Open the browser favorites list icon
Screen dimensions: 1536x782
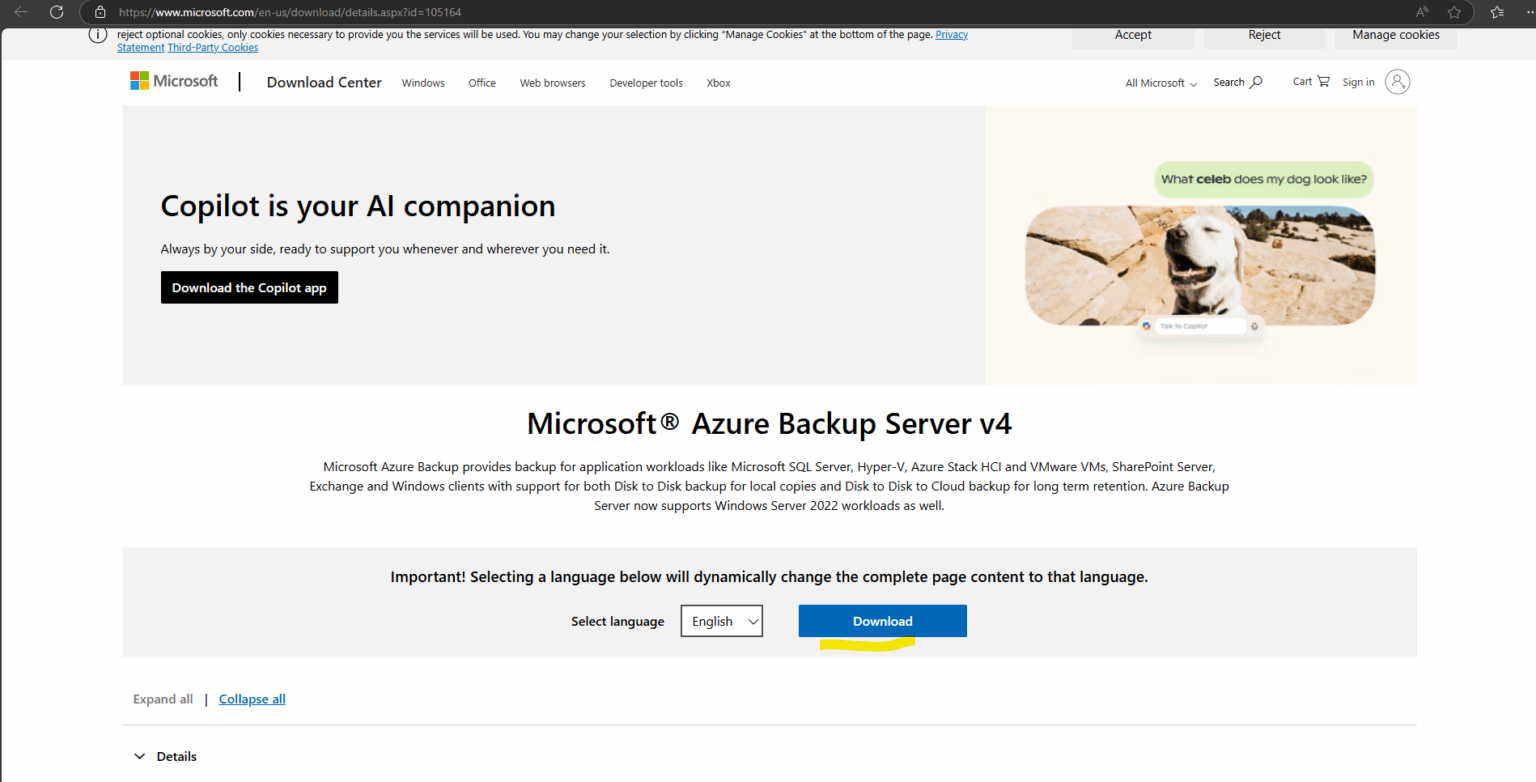coord(1497,12)
